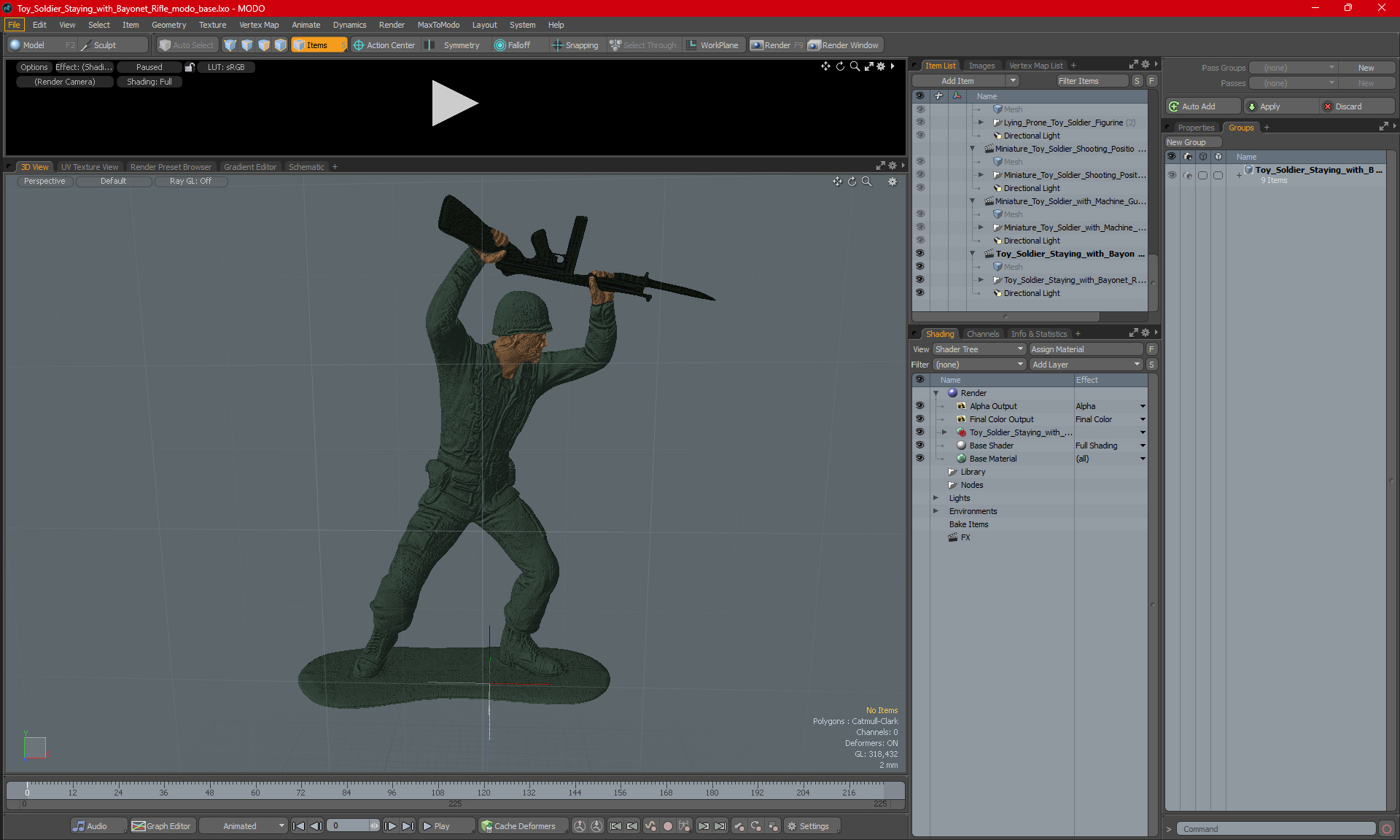The image size is (1400, 840).
Task: Switch to the Channels tab
Action: pyautogui.click(x=983, y=334)
